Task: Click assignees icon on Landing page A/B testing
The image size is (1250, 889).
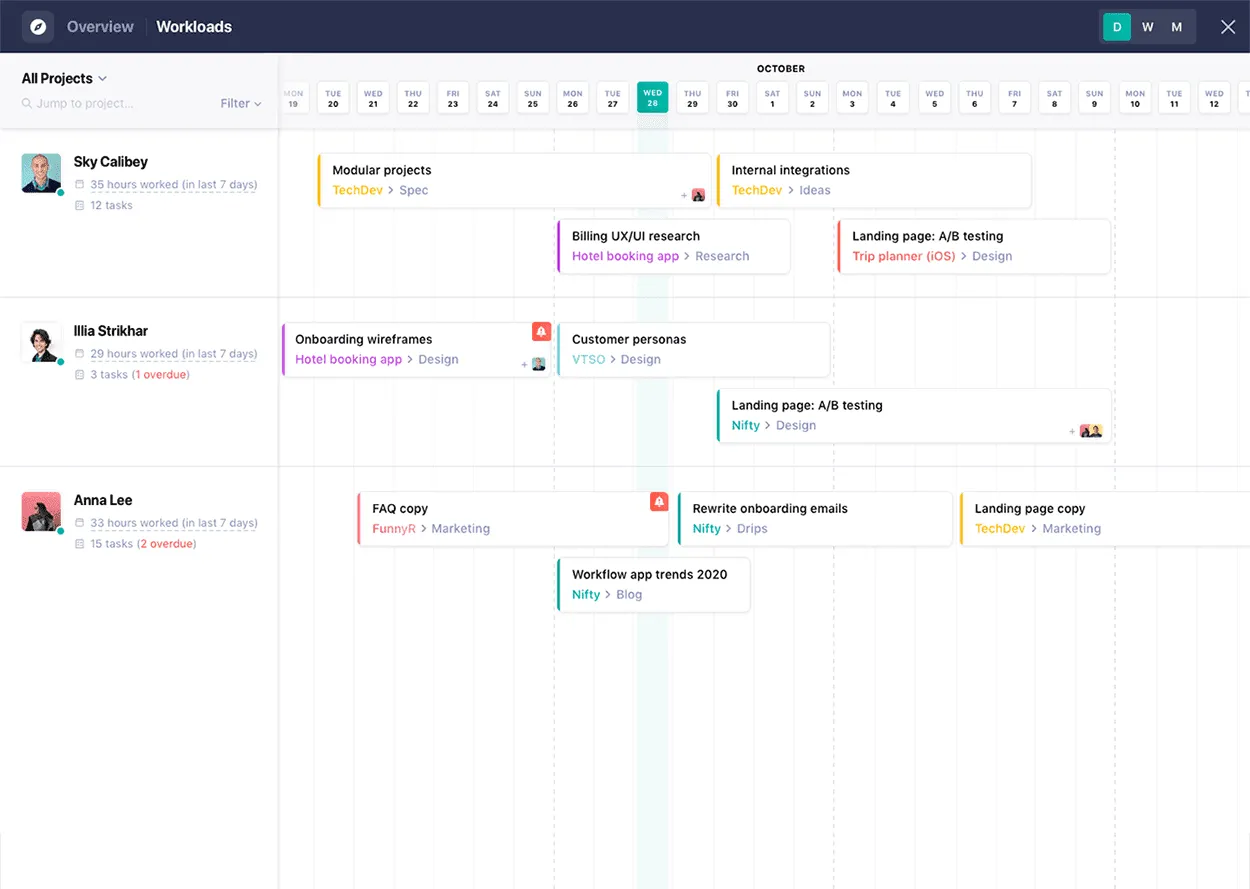Action: coord(1090,430)
